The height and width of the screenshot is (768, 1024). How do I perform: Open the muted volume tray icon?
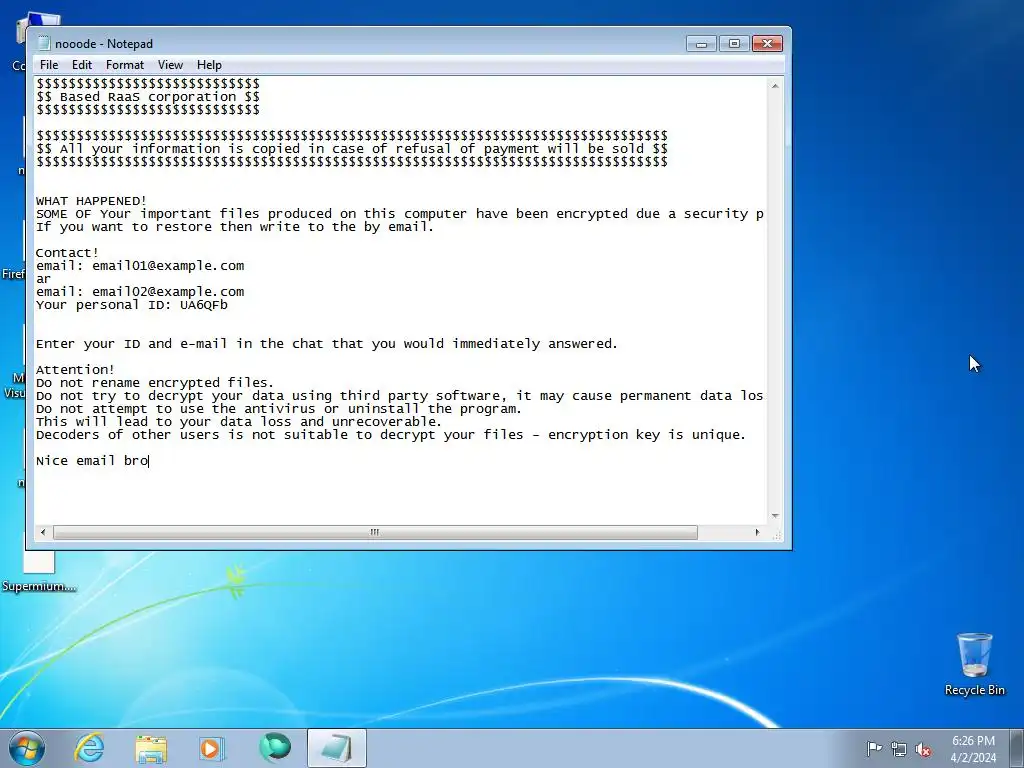pos(923,749)
